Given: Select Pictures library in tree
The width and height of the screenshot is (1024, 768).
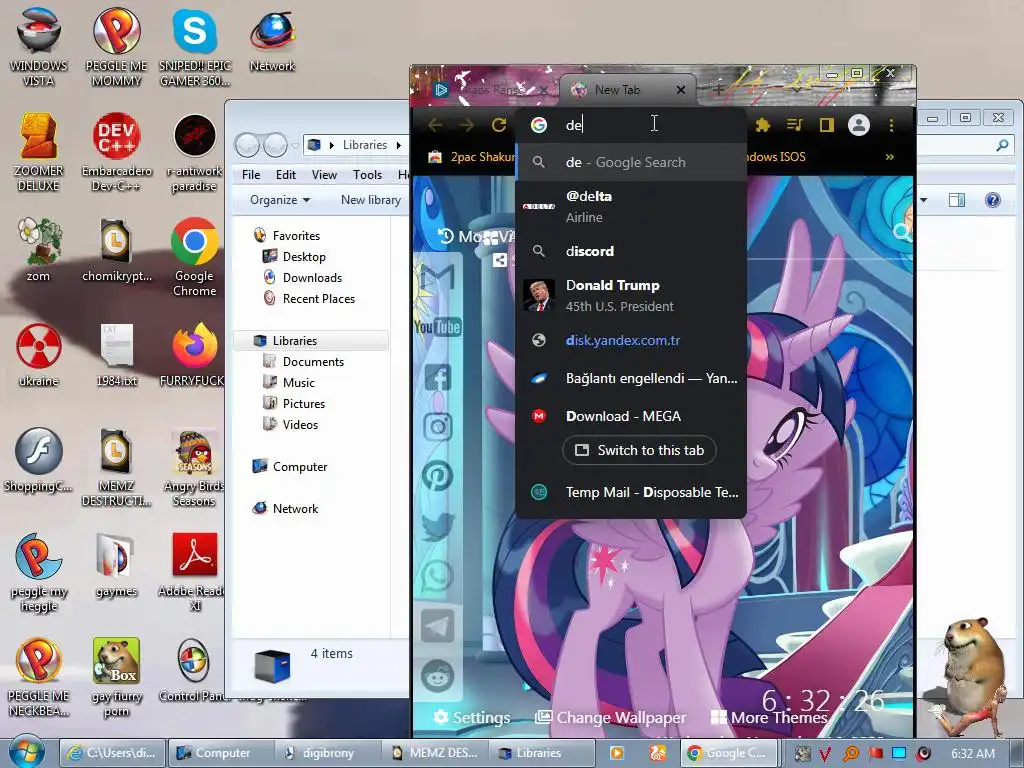Looking at the screenshot, I should click(x=304, y=404).
